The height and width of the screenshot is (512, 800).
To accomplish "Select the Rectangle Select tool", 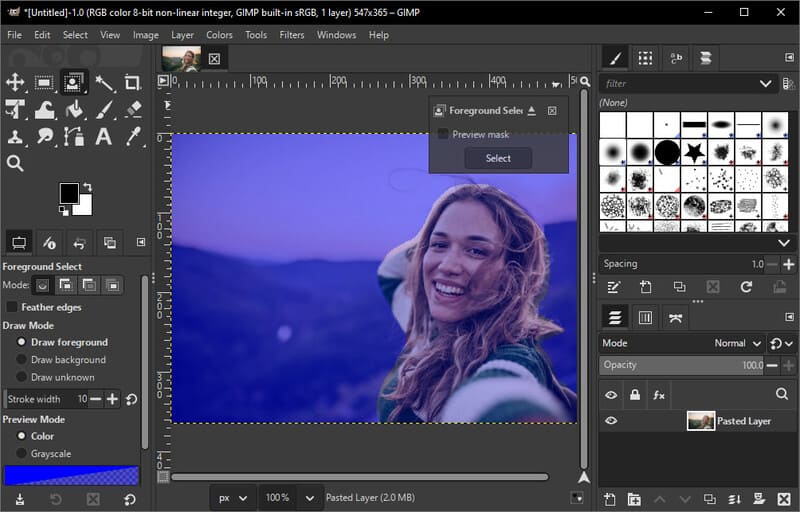I will click(44, 82).
